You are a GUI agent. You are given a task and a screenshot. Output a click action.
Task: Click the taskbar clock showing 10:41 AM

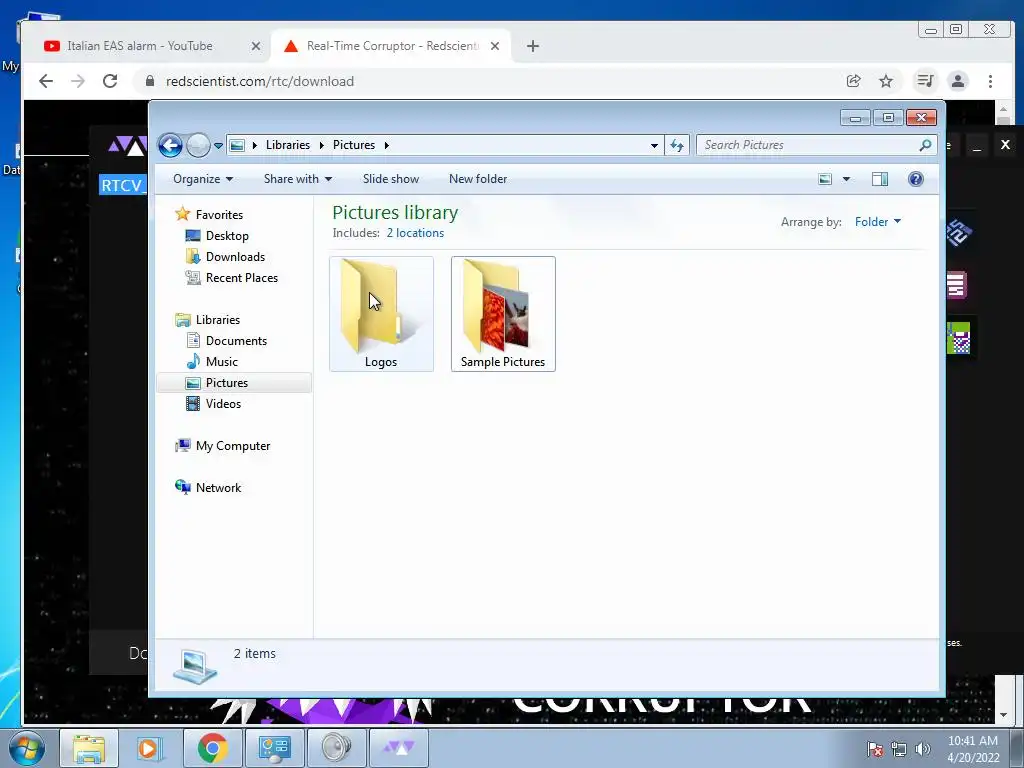(x=973, y=749)
